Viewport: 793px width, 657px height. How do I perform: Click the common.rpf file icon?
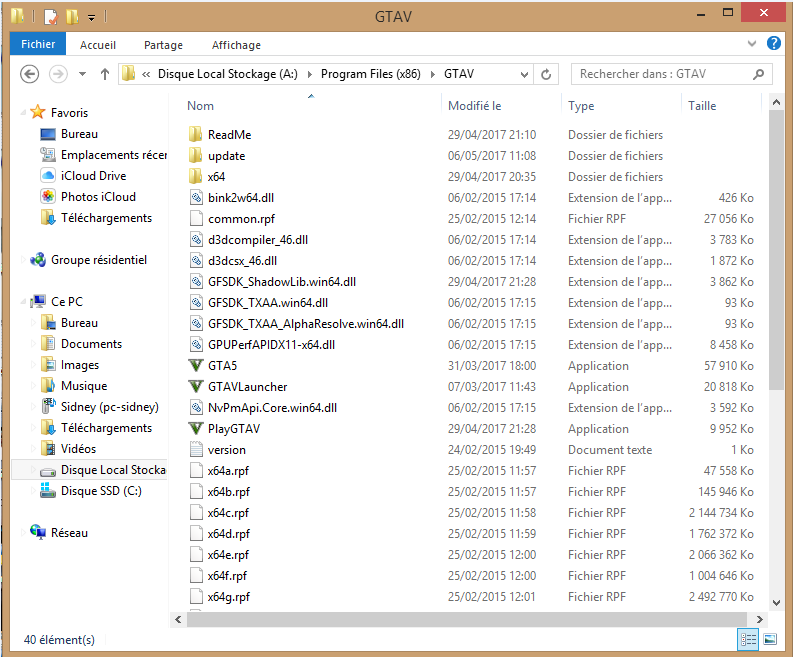click(196, 218)
